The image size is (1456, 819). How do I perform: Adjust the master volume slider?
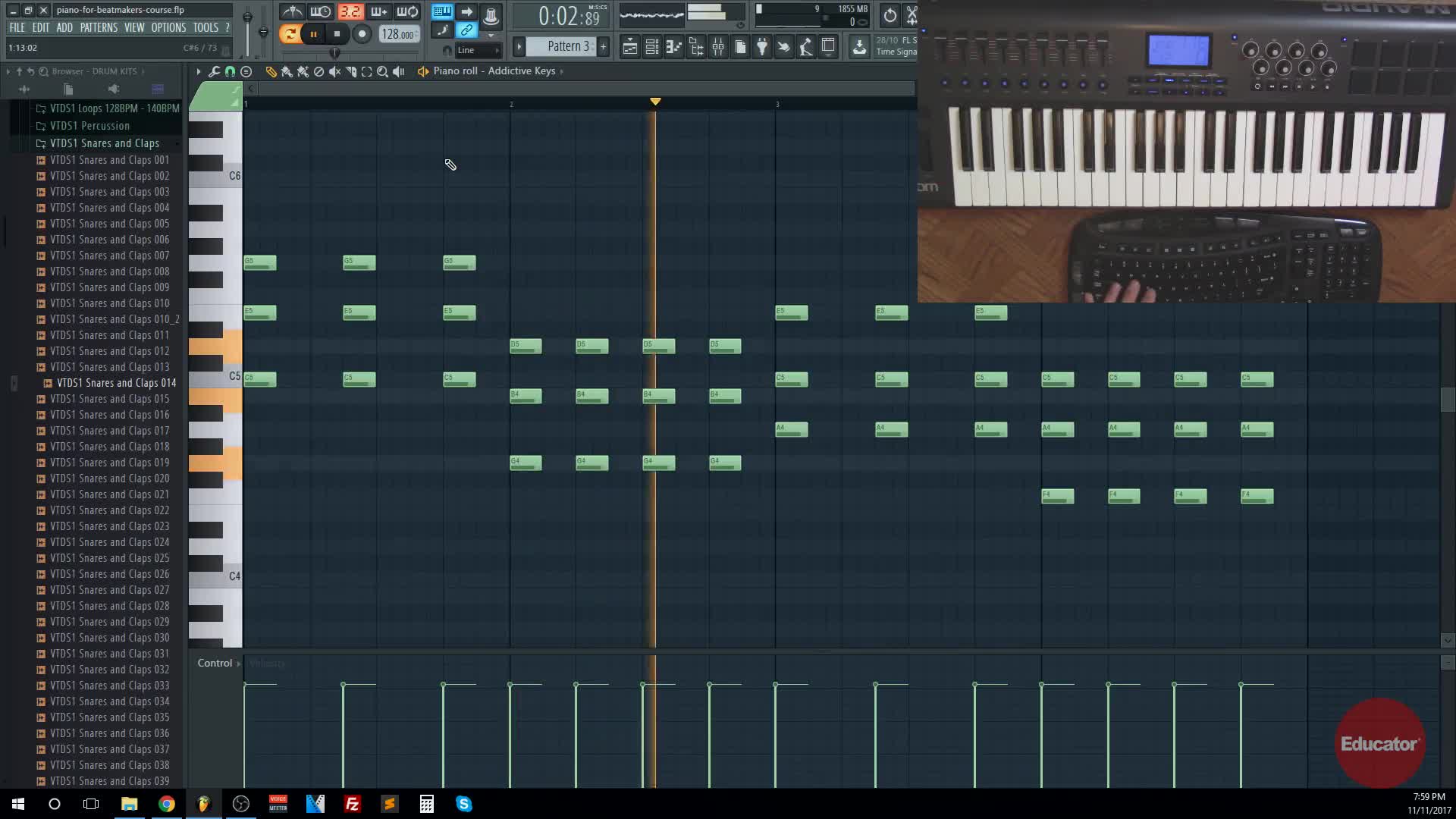(247, 18)
